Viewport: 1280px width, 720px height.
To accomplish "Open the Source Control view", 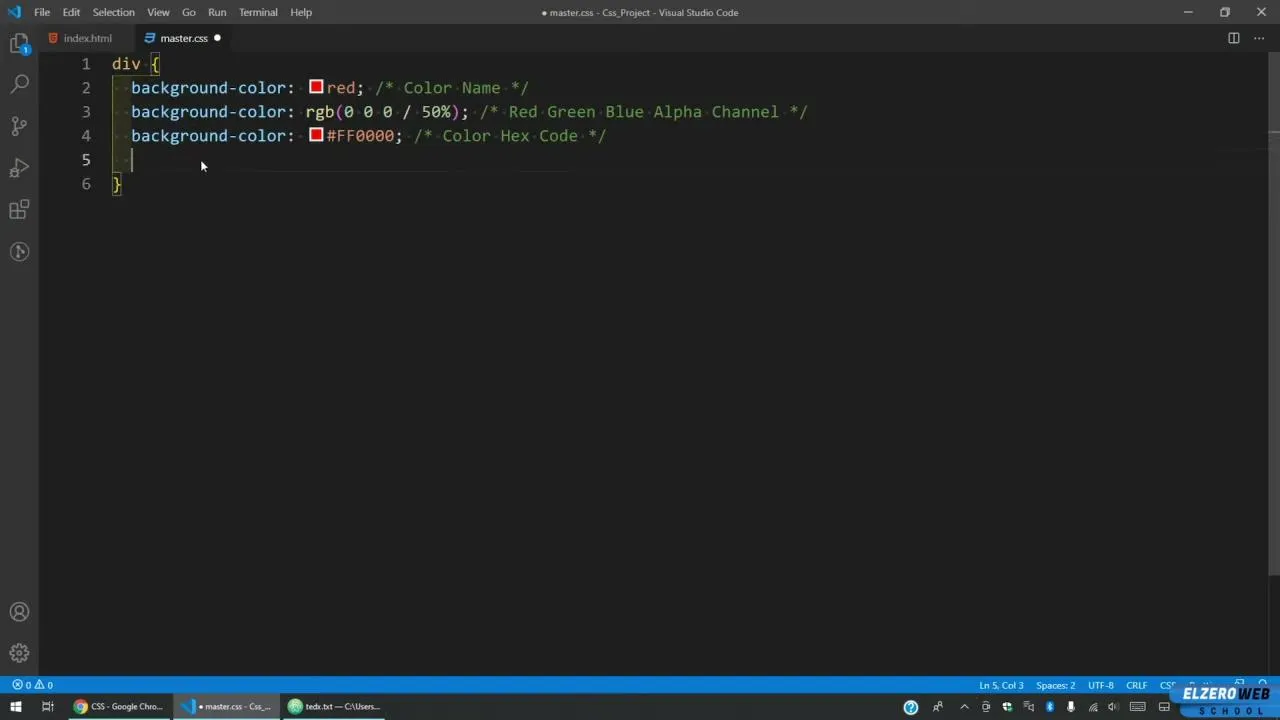I will pos(19,127).
